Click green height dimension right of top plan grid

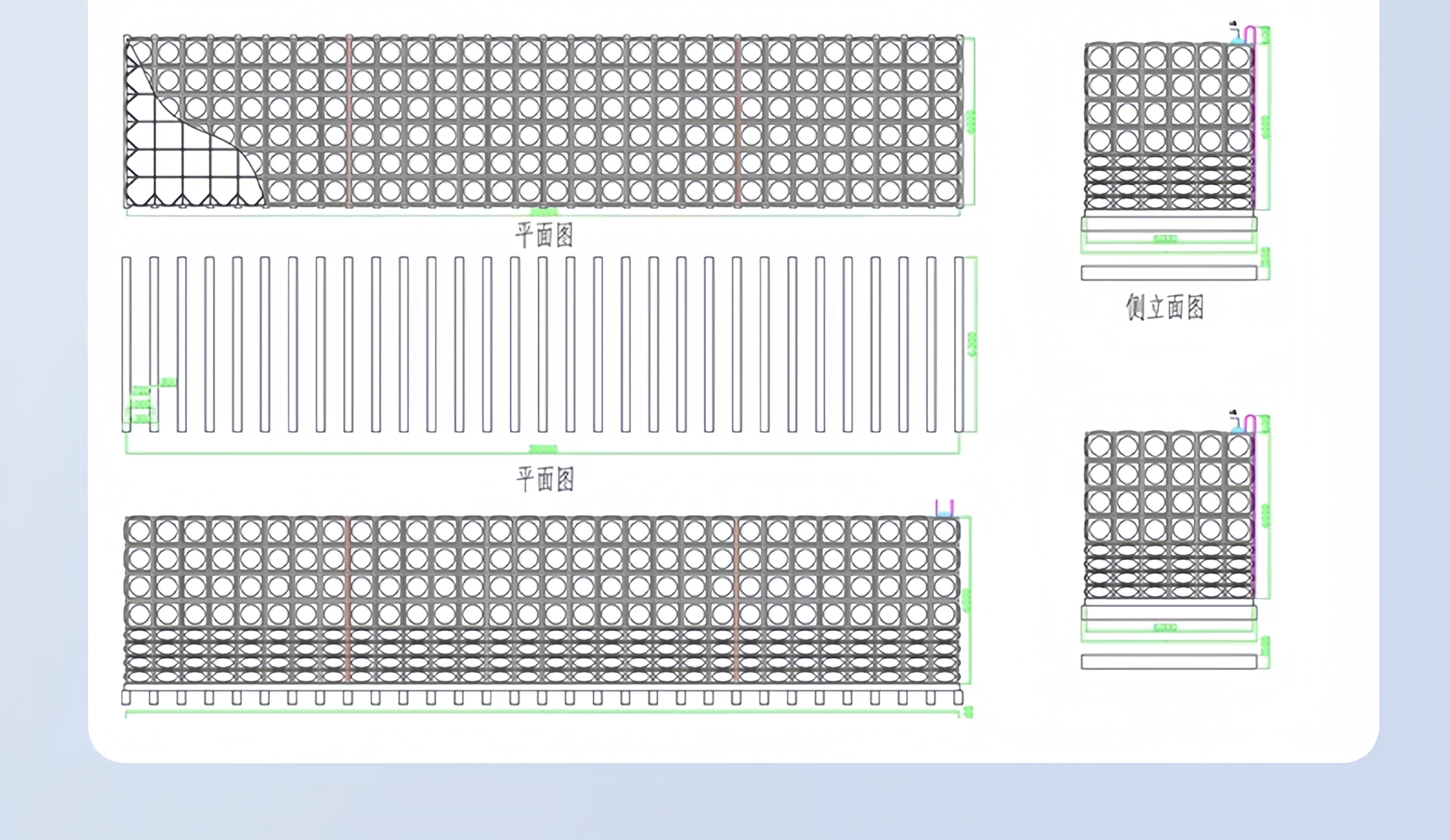coord(972,122)
